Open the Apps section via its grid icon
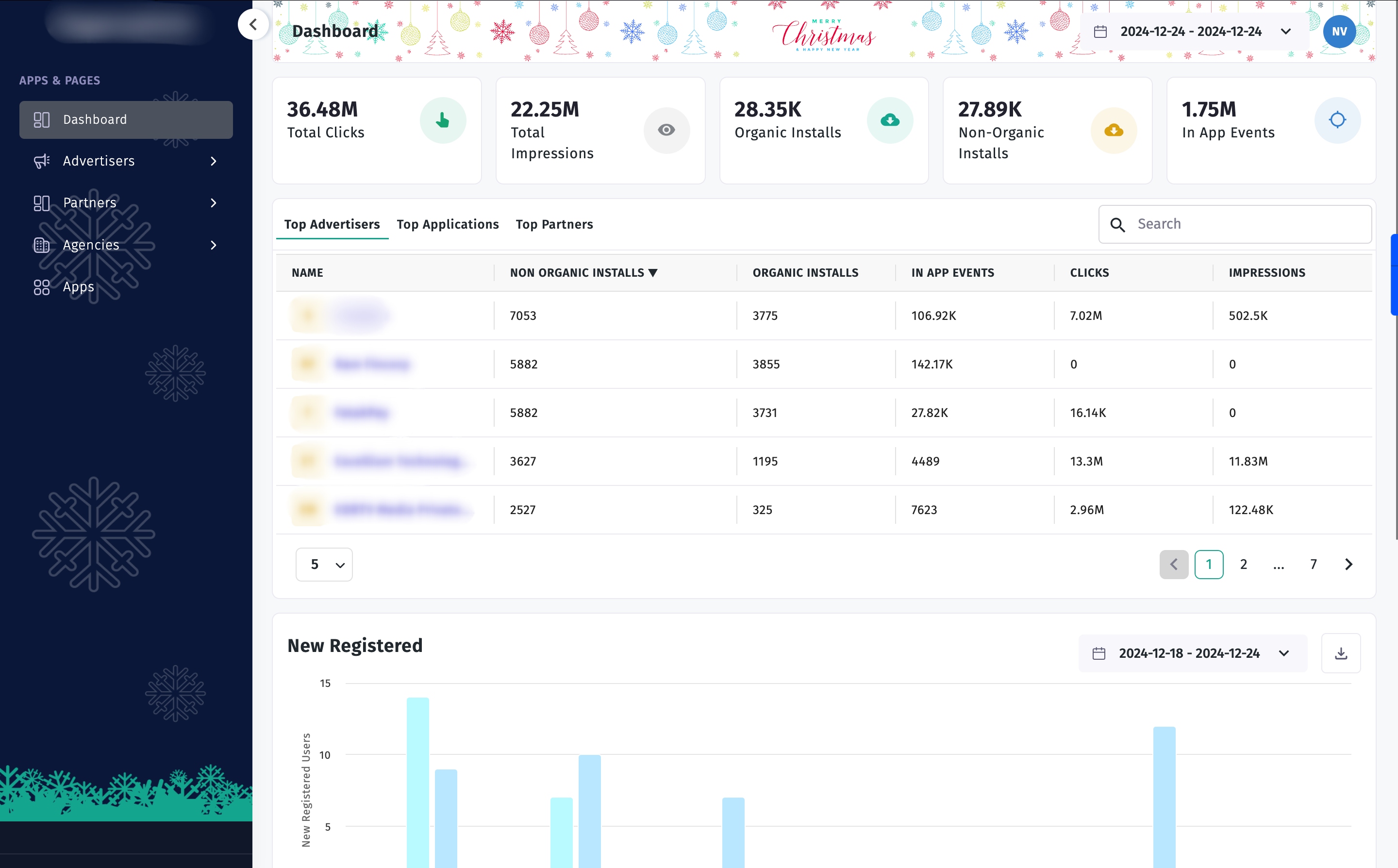The image size is (1398, 868). tap(41, 287)
